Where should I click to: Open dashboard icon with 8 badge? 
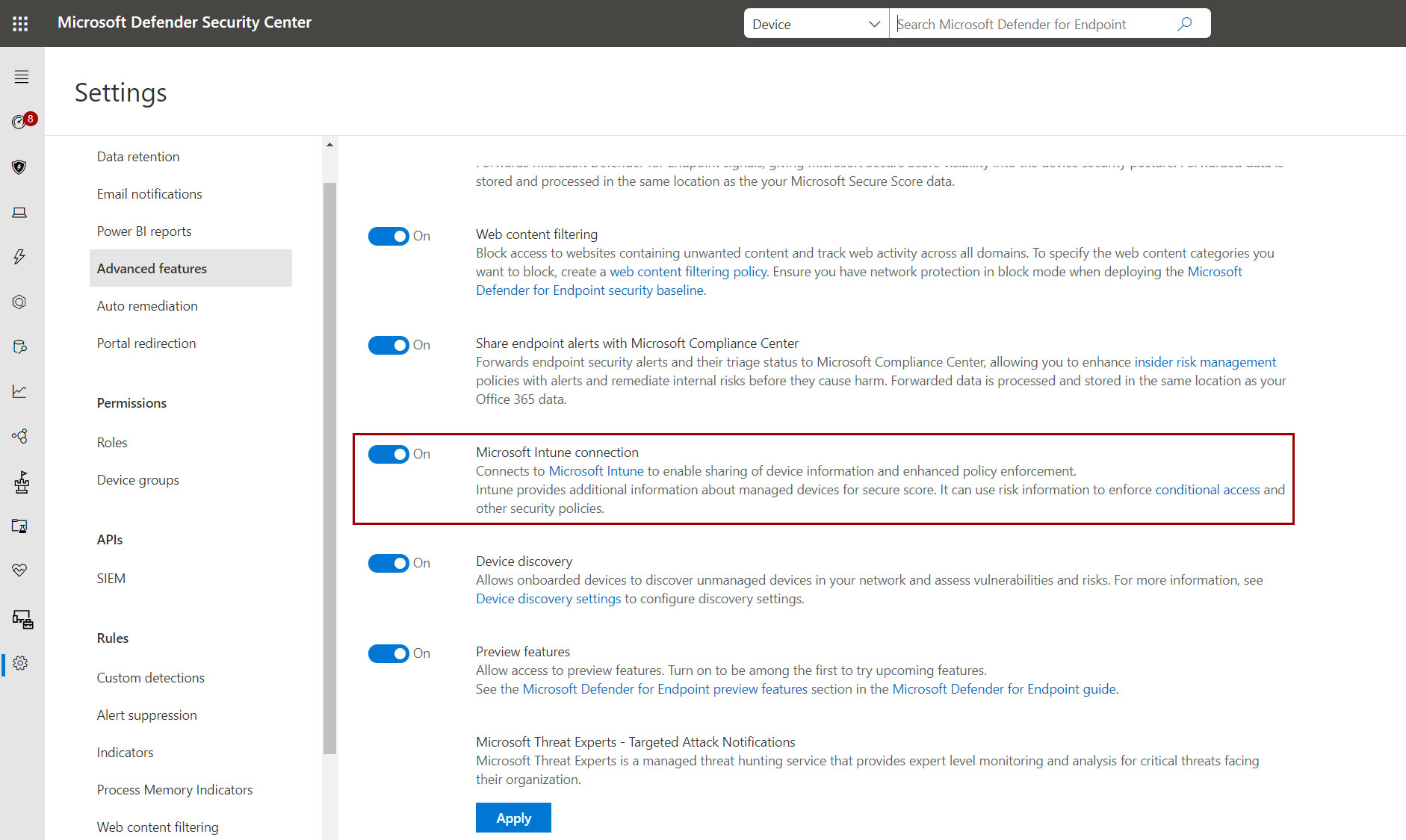click(22, 121)
